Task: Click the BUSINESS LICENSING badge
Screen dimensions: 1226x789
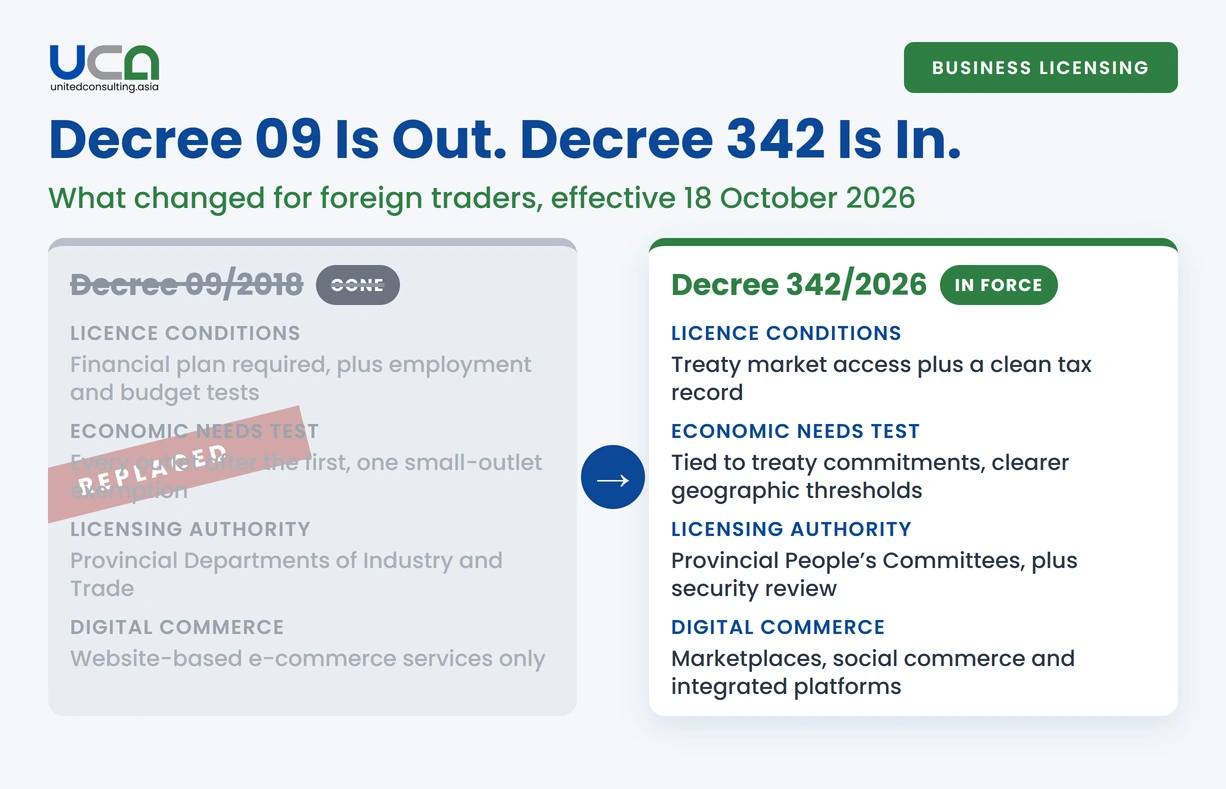Action: [x=1041, y=68]
